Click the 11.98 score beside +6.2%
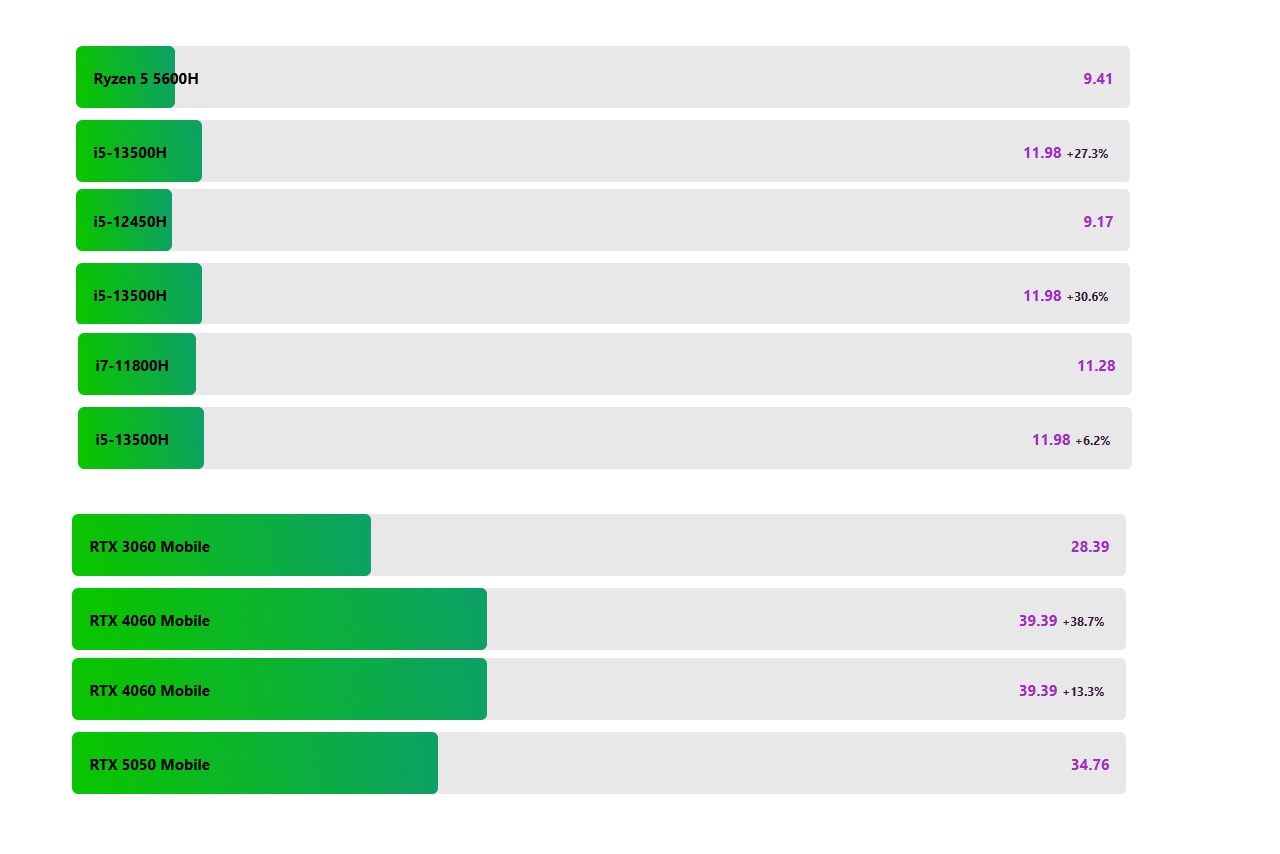Screen dimensions: 1280x854 point(1051,439)
